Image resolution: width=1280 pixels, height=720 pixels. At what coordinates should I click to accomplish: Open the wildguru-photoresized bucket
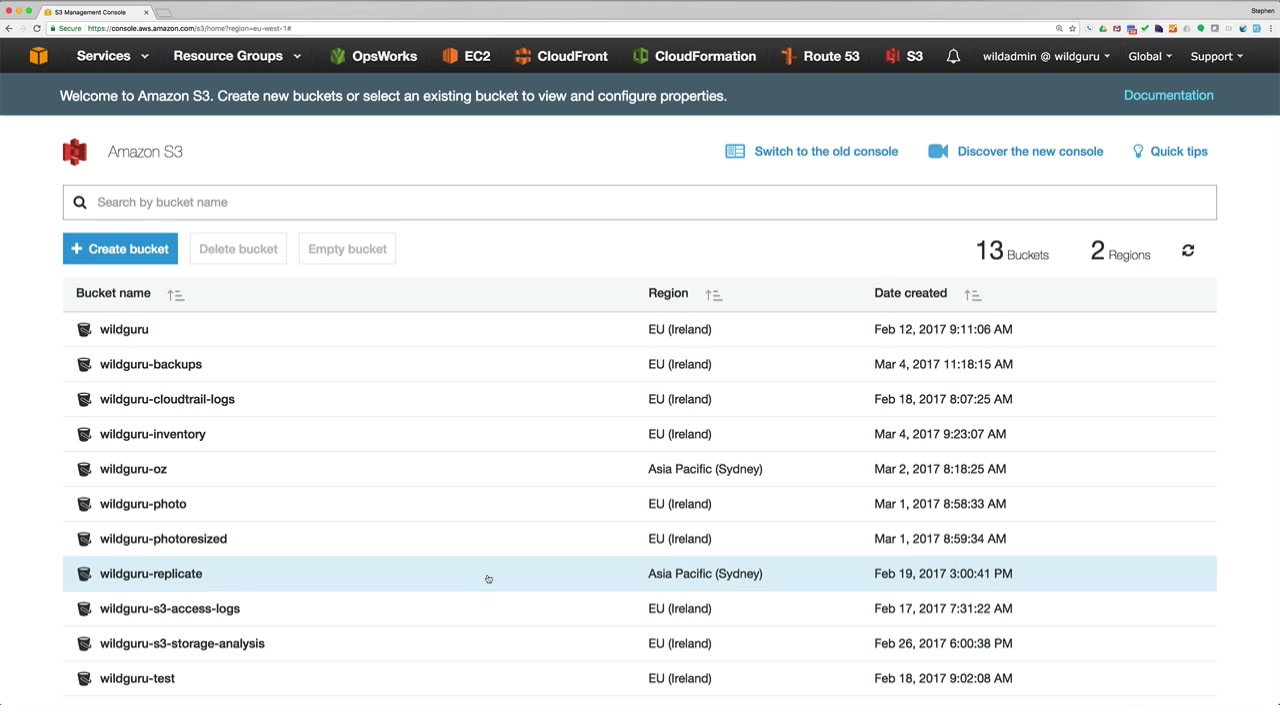(163, 539)
